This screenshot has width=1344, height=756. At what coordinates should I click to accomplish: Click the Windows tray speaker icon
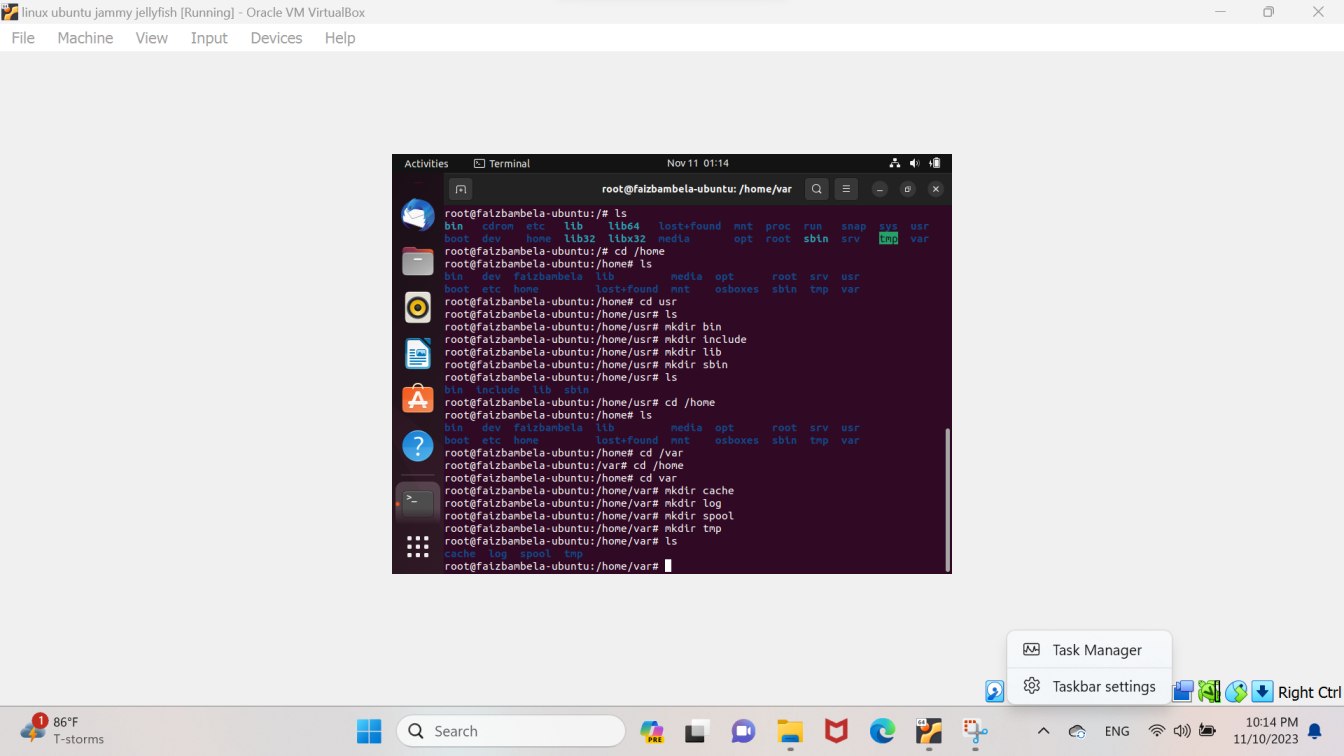coord(1182,731)
